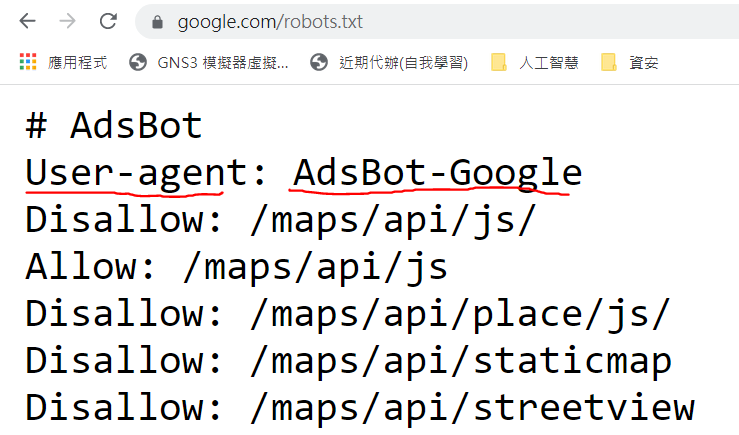The width and height of the screenshot is (739, 435).
Task: Open the 人工智慧 bookmarks folder
Action: coord(549,63)
